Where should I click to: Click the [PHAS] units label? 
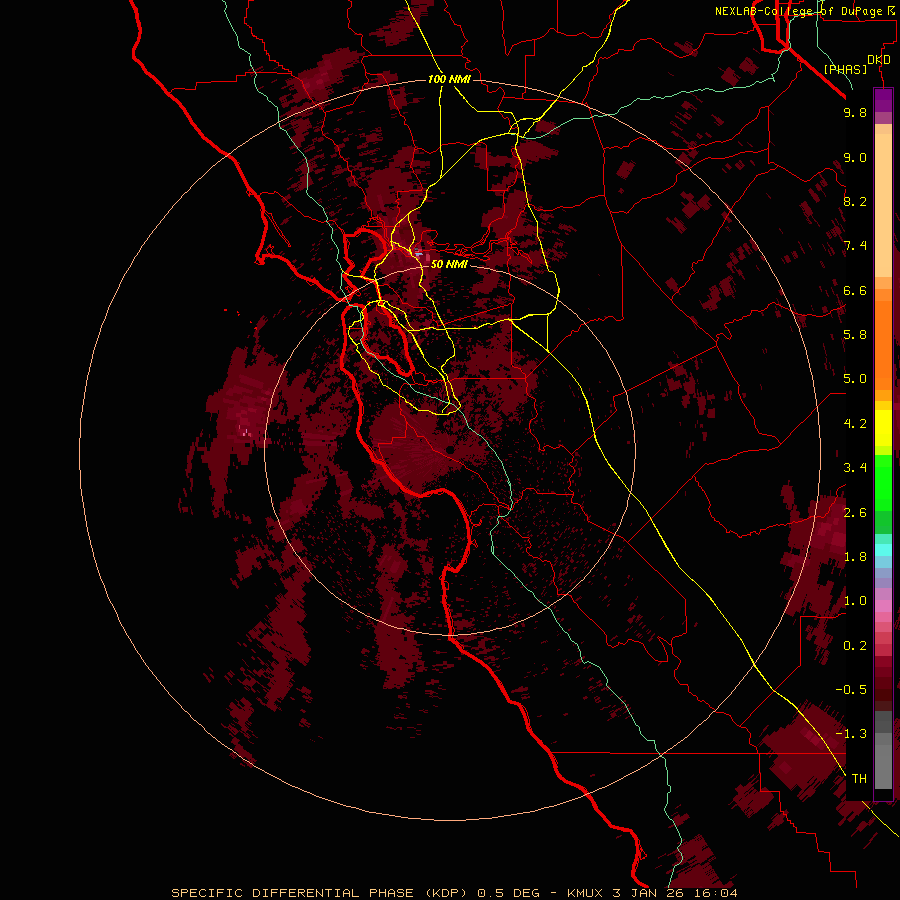coord(845,70)
